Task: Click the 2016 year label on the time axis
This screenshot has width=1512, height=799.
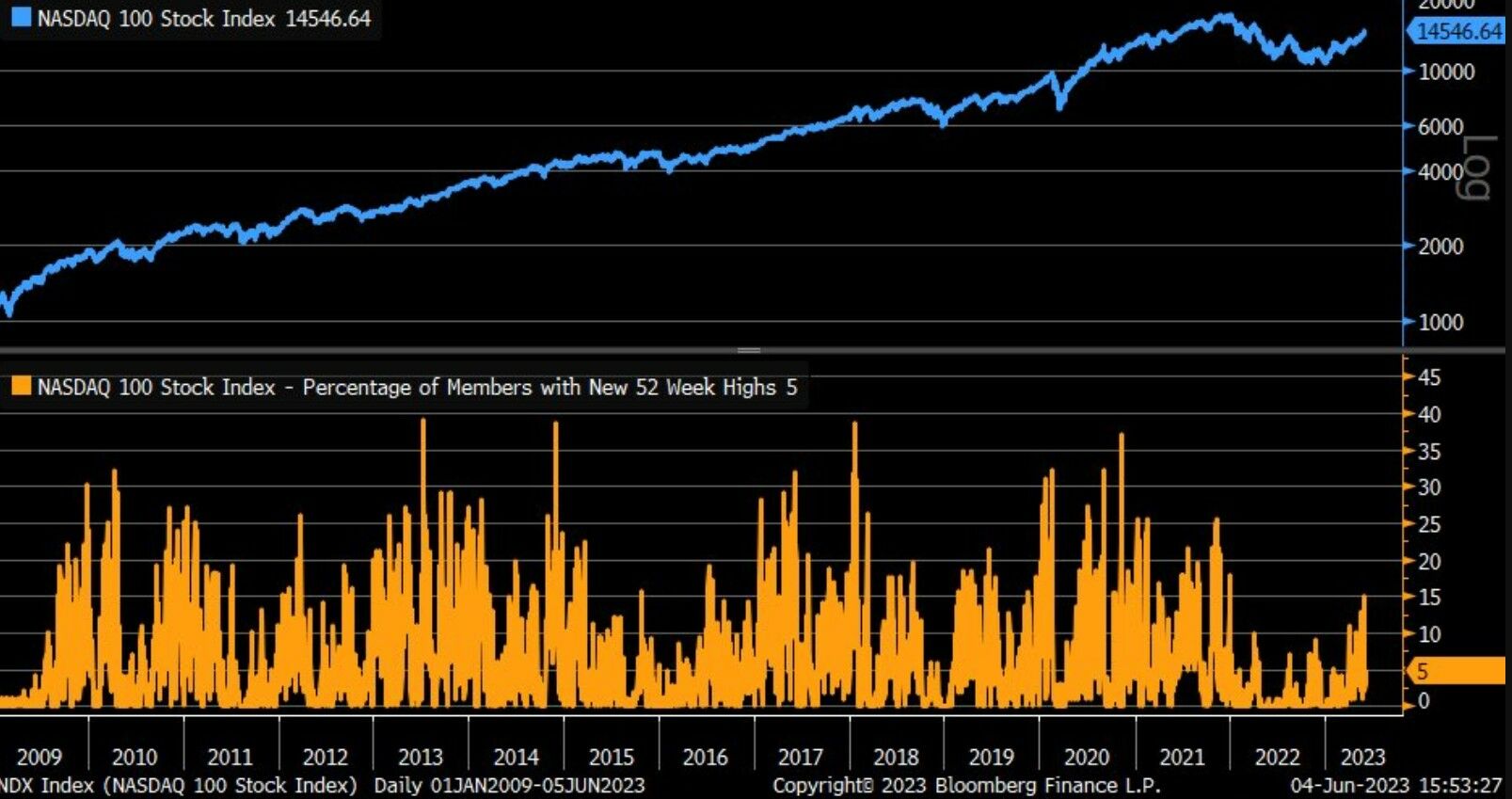Action: point(706,757)
